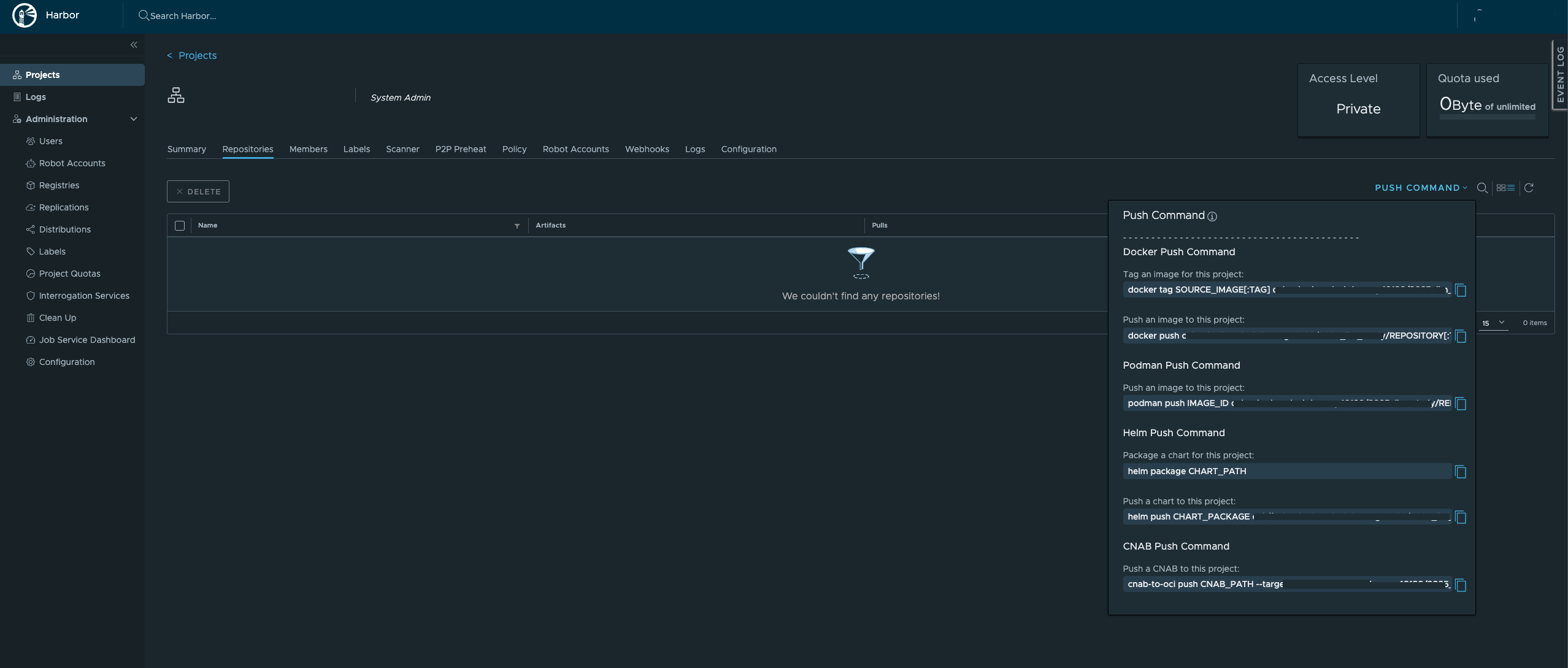1568x668 pixels.
Task: Open Interrogation Services in sidebar
Action: coord(84,296)
